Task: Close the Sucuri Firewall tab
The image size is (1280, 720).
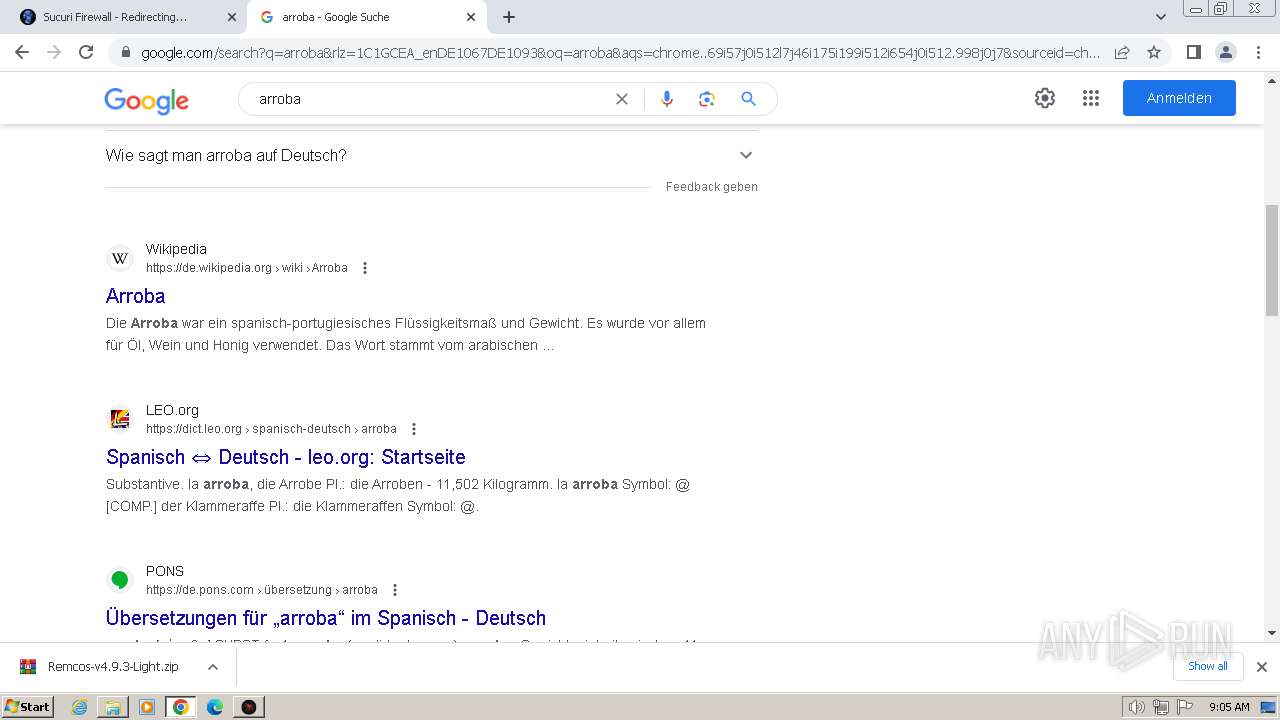Action: (231, 17)
